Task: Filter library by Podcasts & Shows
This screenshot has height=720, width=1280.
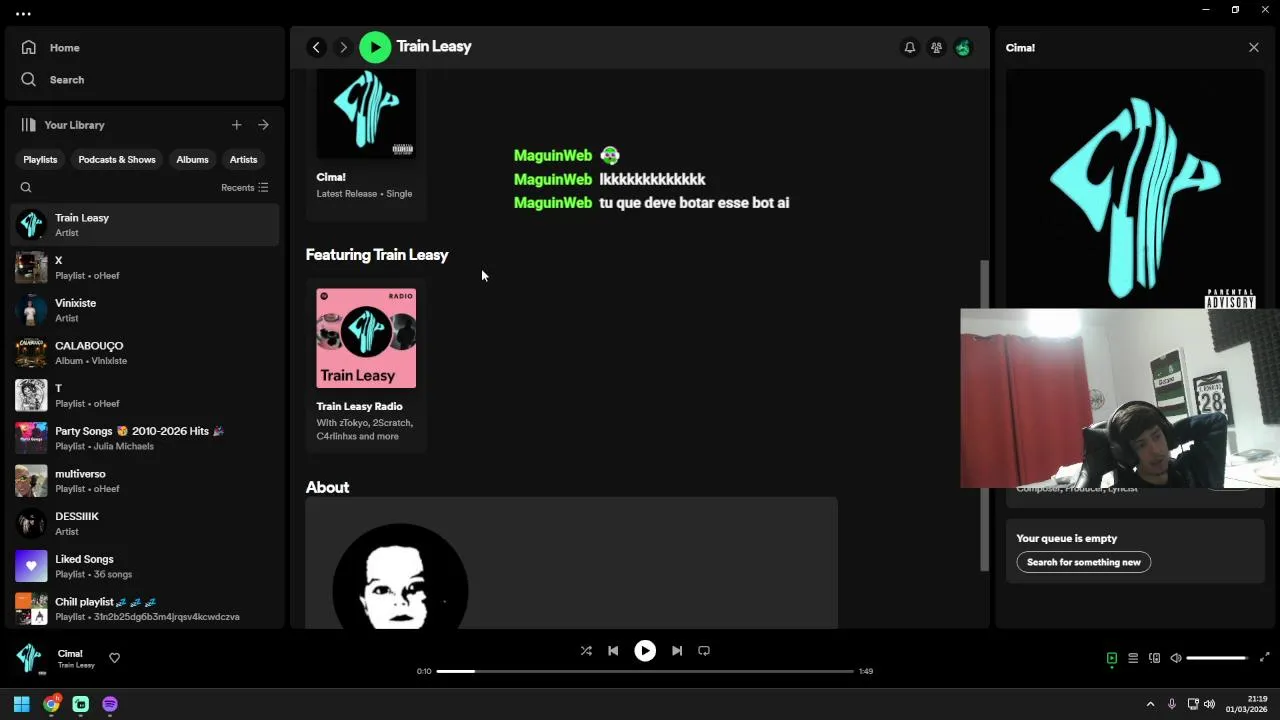Action: (117, 159)
